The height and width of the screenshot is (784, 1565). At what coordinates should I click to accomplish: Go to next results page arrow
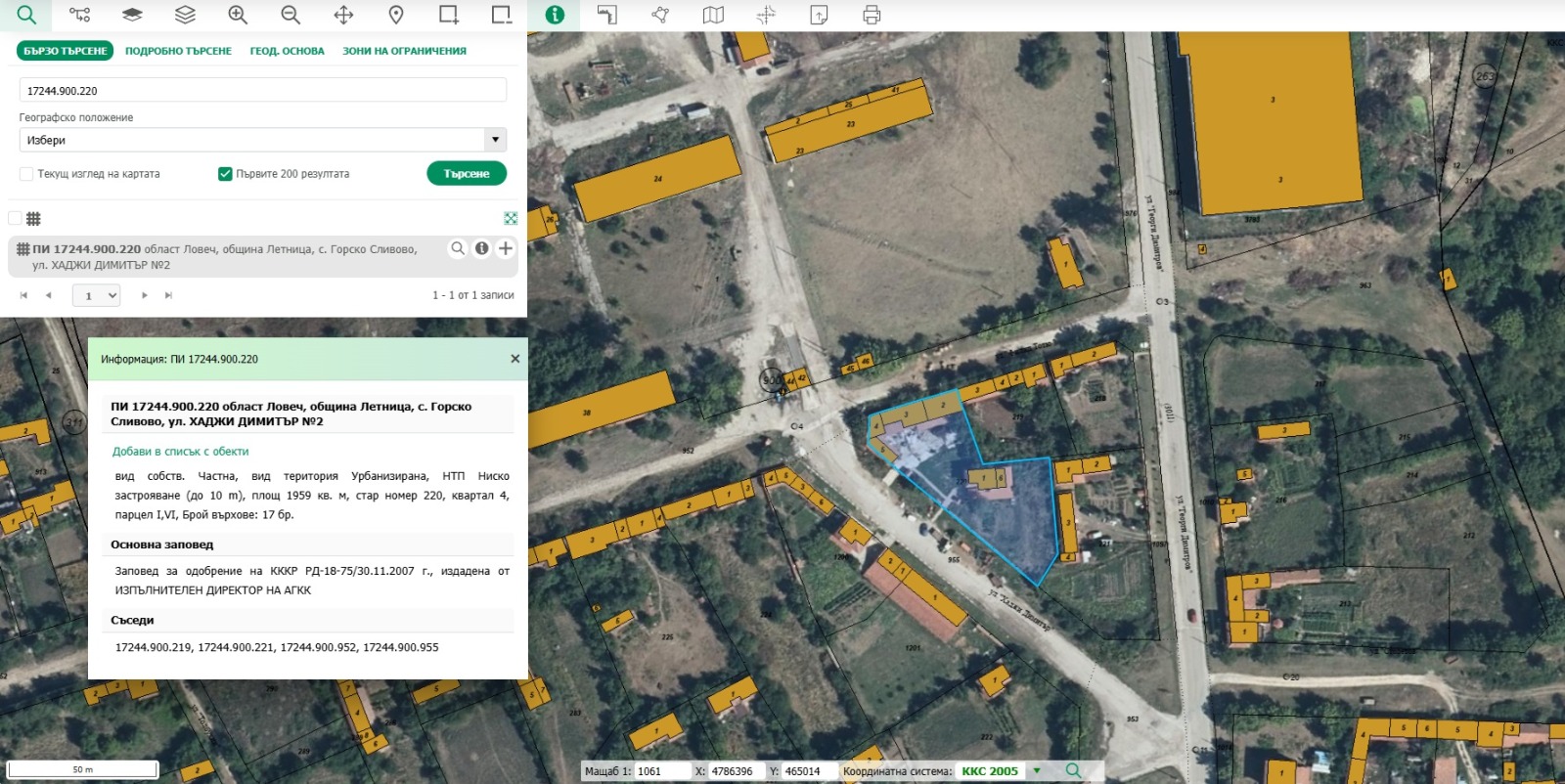click(144, 295)
